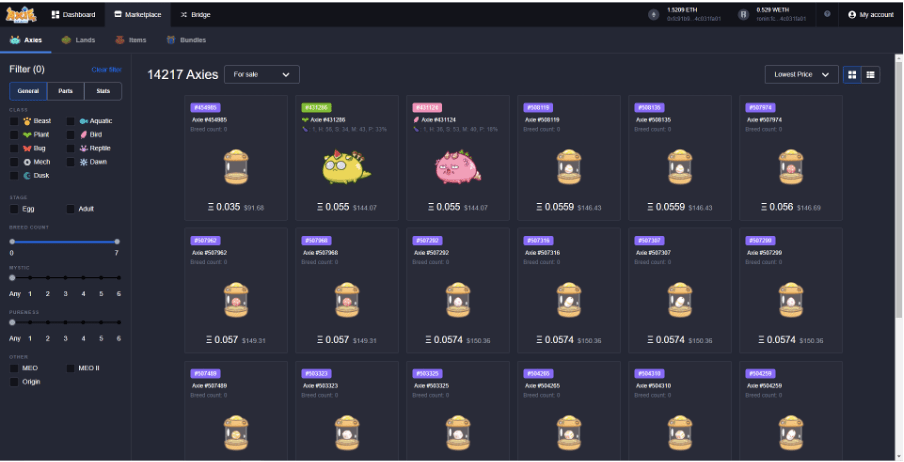
Task: Check the MEO II checkbox
Action: [x=70, y=368]
